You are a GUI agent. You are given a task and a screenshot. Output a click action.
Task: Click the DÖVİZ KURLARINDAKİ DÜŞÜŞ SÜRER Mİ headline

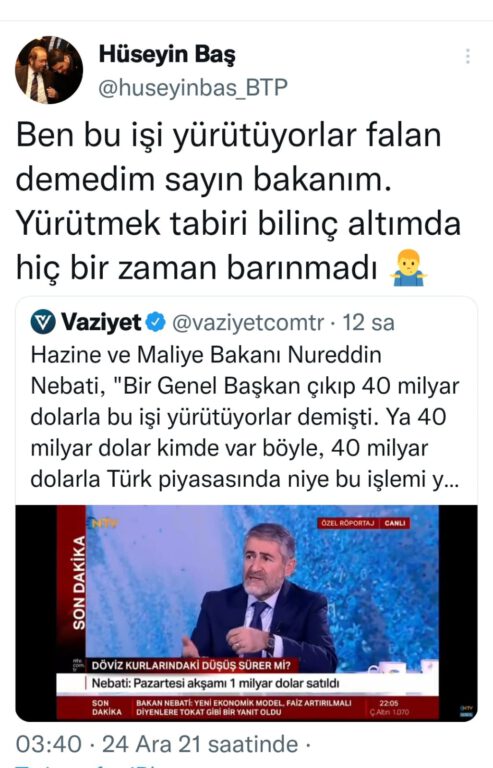coord(191,666)
